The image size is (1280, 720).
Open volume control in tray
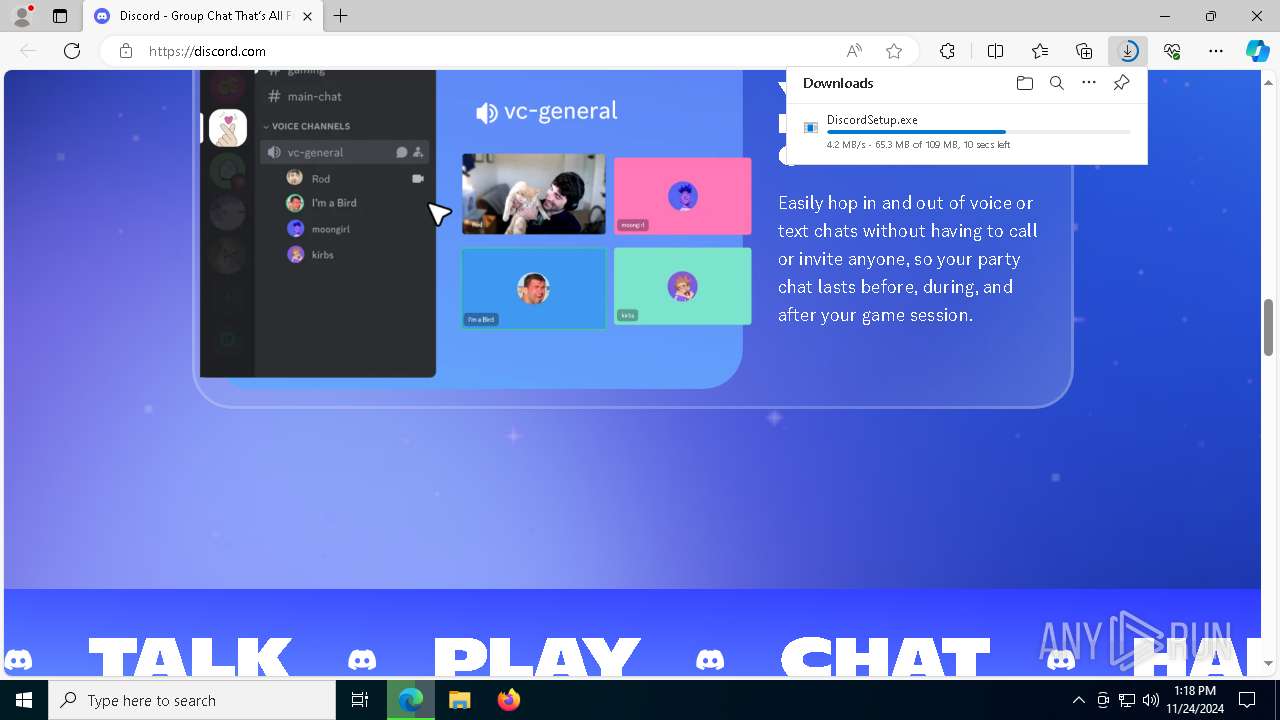coord(1151,700)
